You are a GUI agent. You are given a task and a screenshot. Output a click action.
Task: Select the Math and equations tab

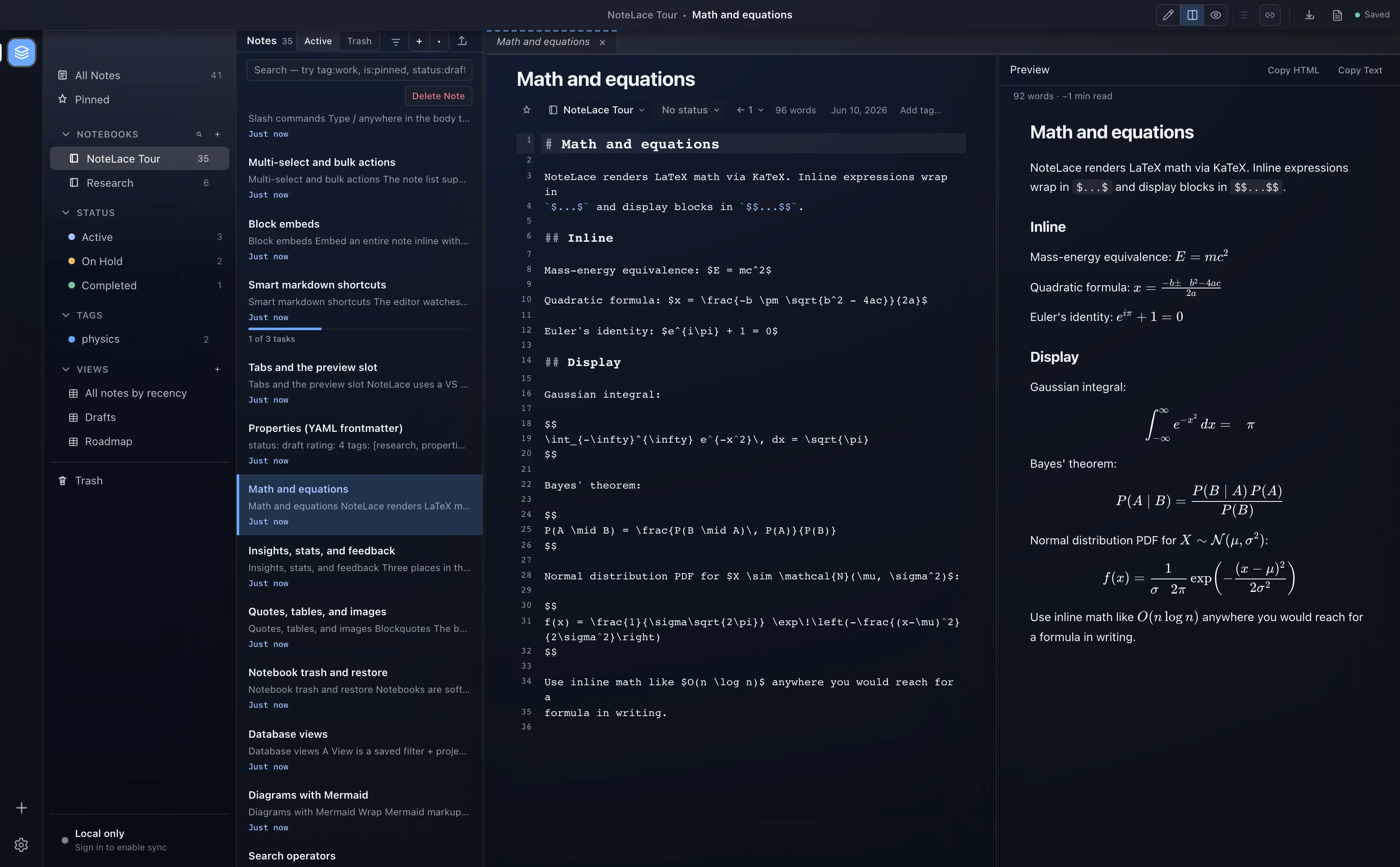(542, 42)
